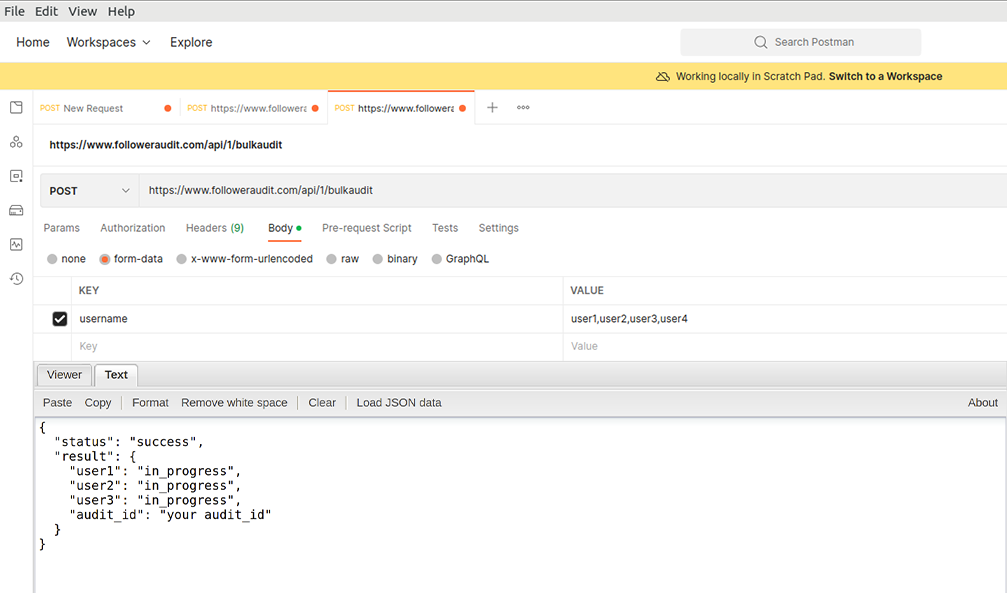Click Switch to a Workspace link
The width and height of the screenshot is (1007, 593).
click(x=886, y=76)
